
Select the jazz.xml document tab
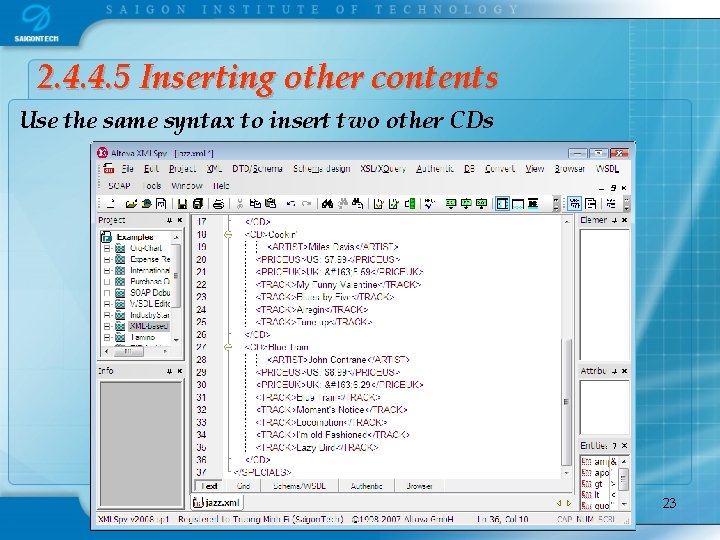(x=217, y=502)
